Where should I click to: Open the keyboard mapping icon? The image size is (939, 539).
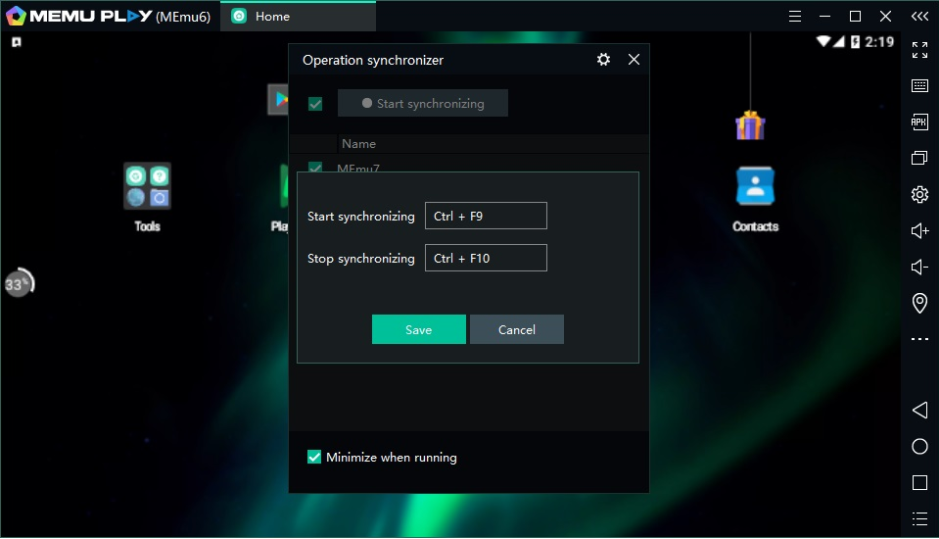tap(920, 86)
